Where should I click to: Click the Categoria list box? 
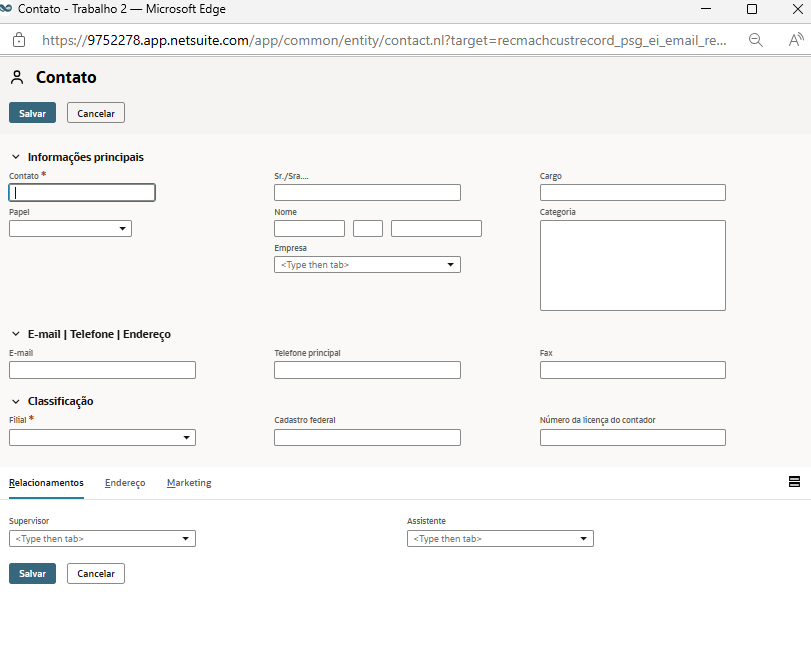tap(632, 265)
